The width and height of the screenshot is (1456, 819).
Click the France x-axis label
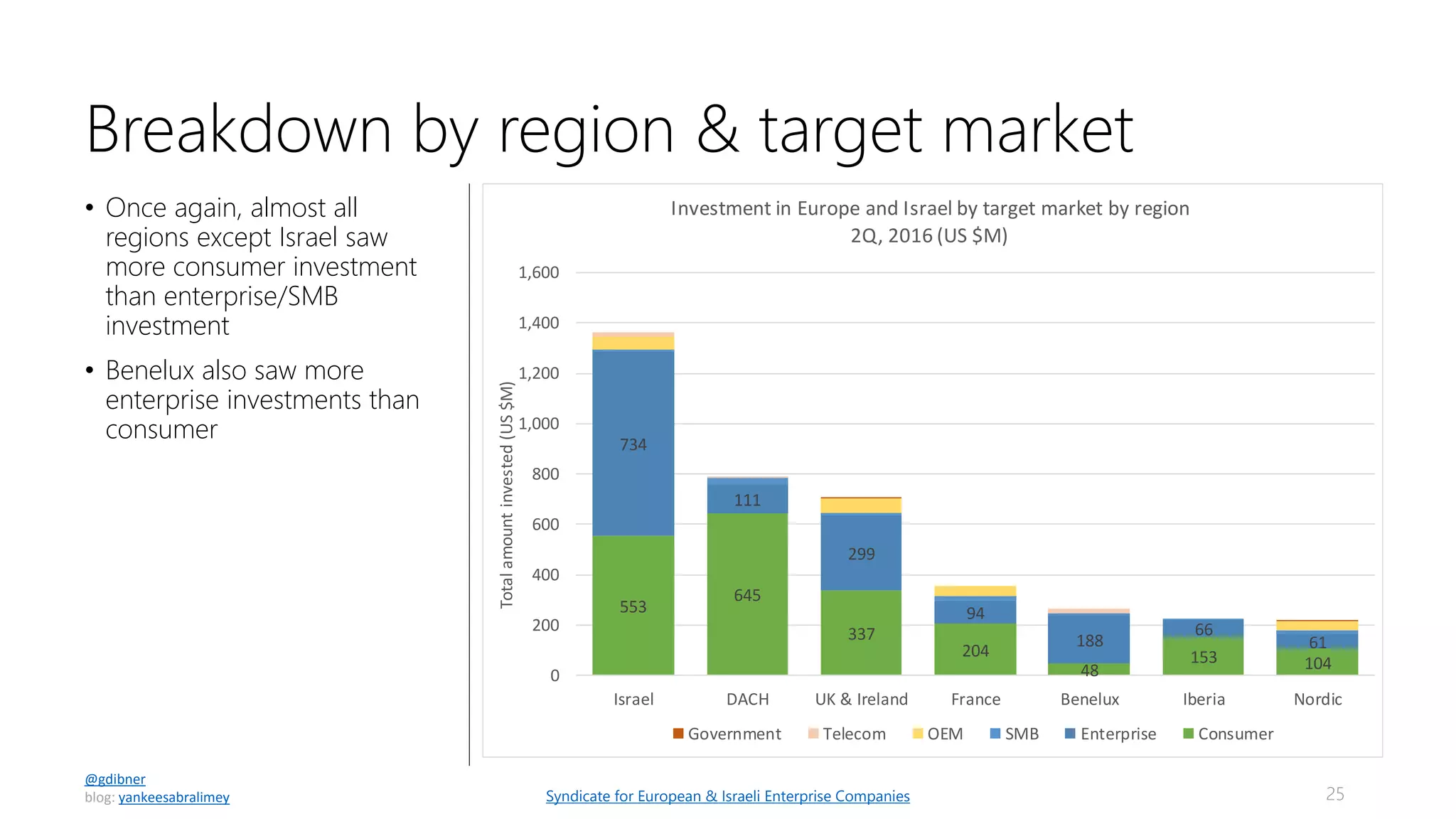click(x=975, y=699)
